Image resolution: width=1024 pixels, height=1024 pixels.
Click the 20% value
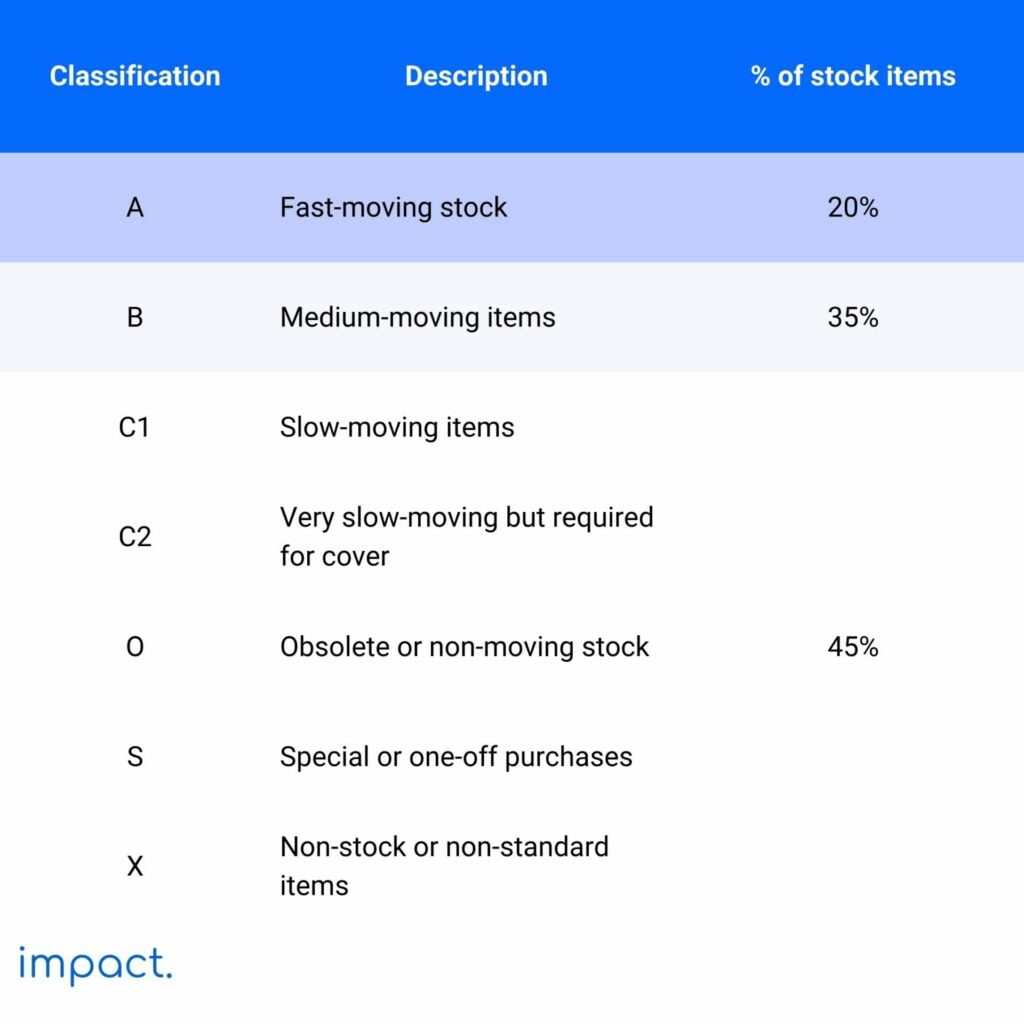click(x=853, y=207)
